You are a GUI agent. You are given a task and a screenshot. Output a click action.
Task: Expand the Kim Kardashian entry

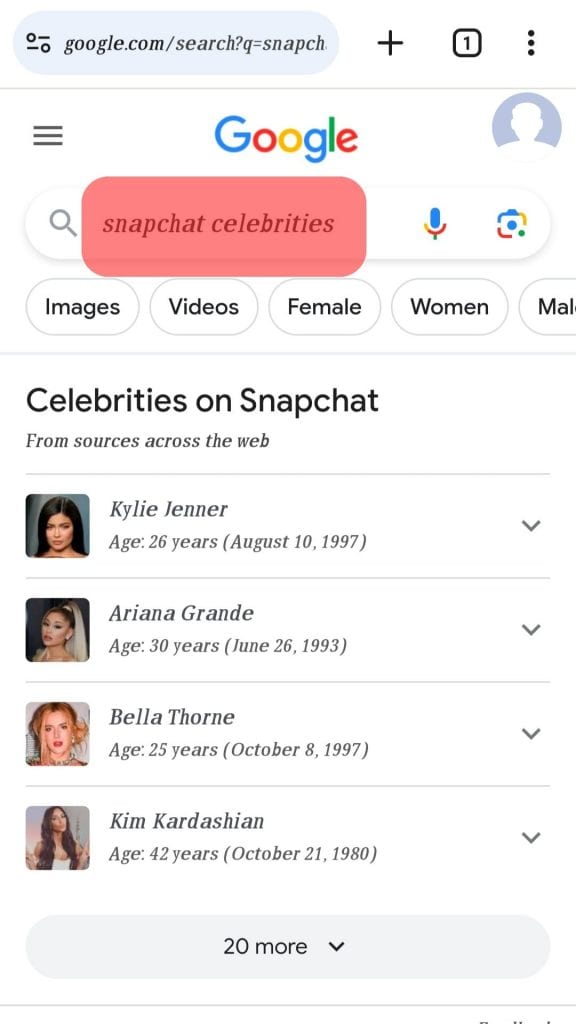coord(531,837)
